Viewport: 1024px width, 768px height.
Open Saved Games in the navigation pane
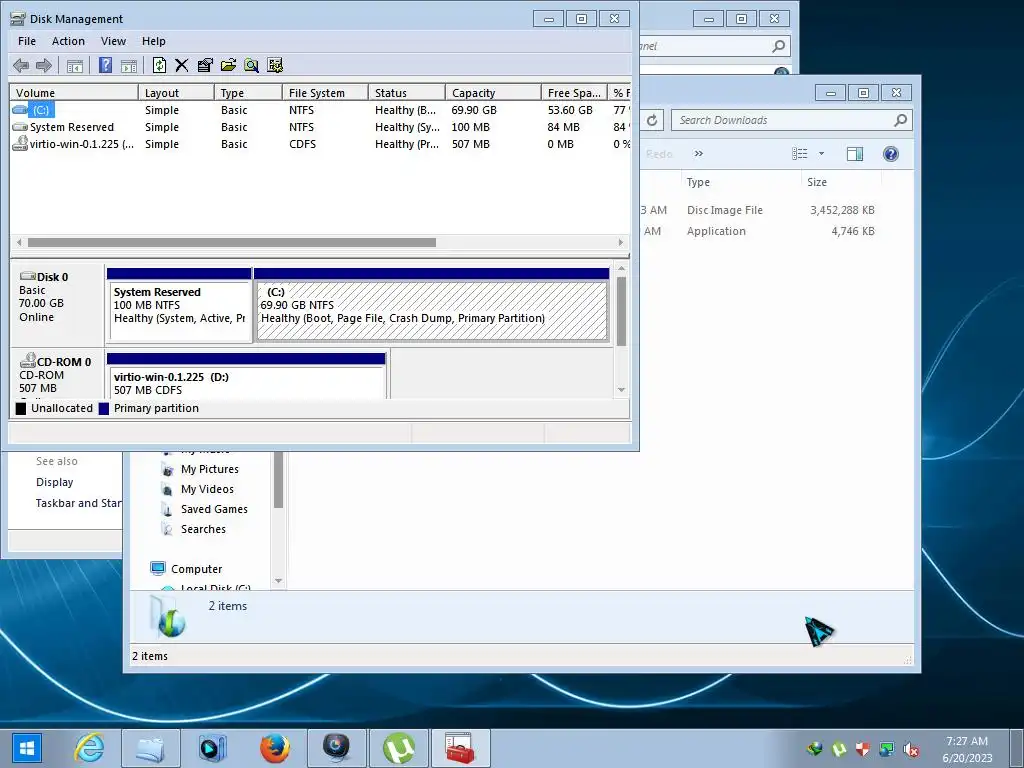pyautogui.click(x=214, y=509)
